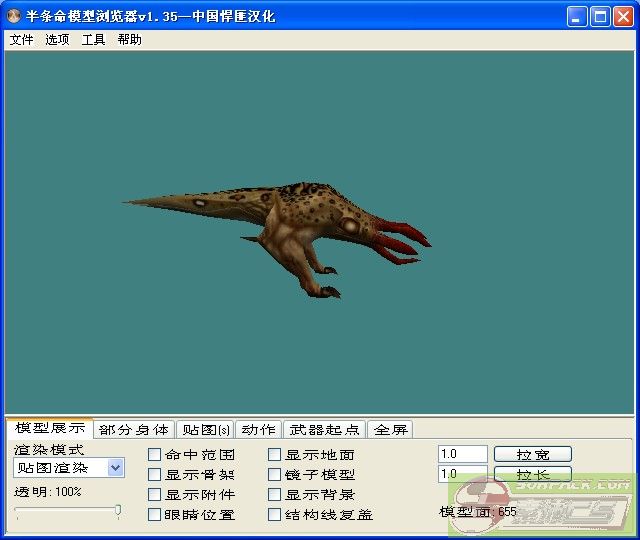Viewport: 640px width, 540px height.
Task: Open the 文件 menu
Action: click(21, 40)
